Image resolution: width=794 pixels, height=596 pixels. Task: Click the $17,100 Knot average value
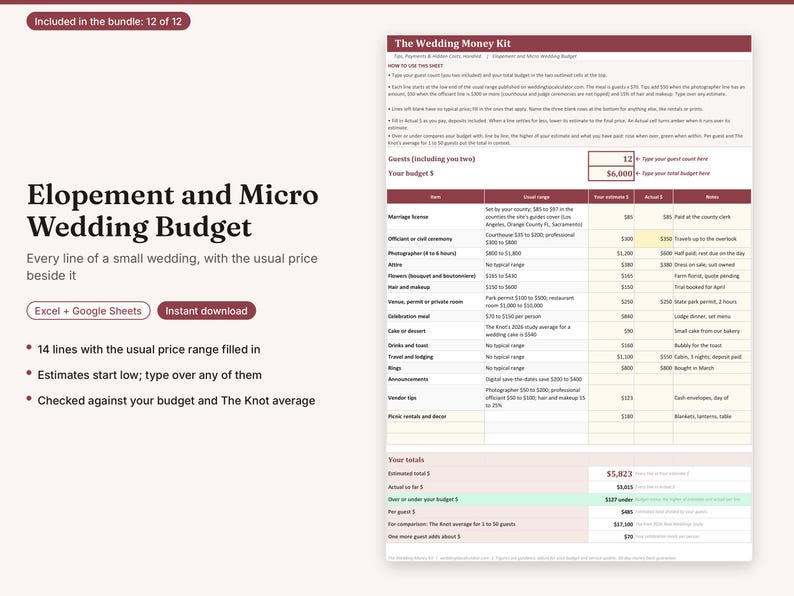pos(623,524)
